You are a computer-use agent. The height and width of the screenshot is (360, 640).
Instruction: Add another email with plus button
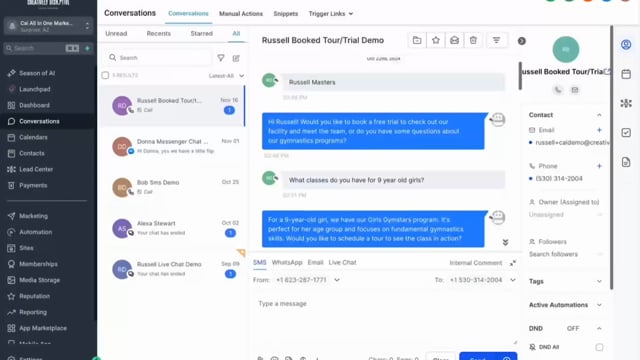599,130
